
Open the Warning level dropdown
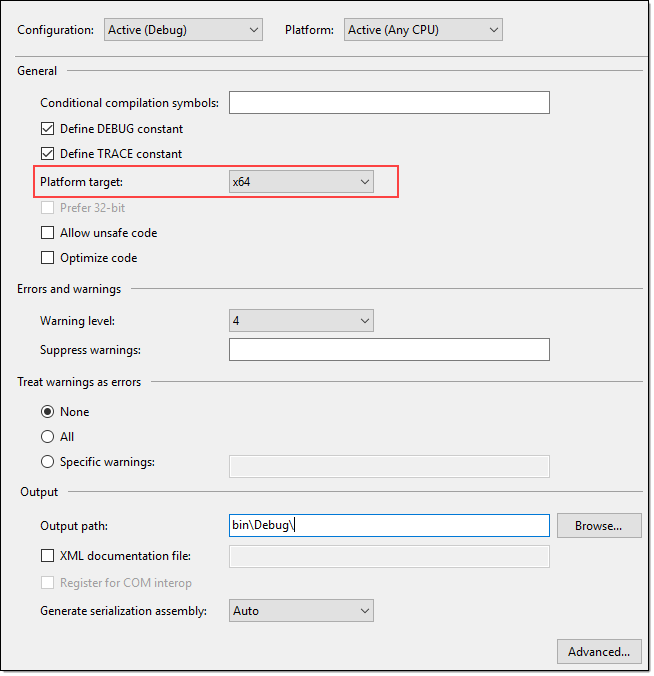pyautogui.click(x=301, y=321)
